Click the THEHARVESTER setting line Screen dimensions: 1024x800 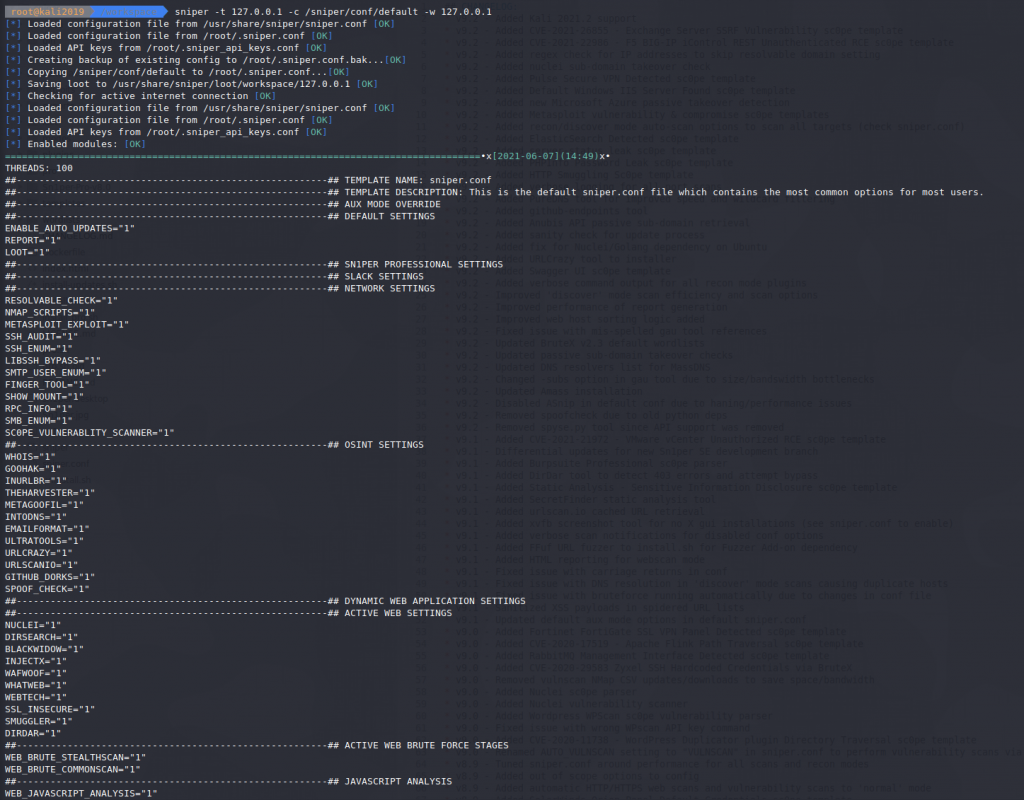[50, 492]
